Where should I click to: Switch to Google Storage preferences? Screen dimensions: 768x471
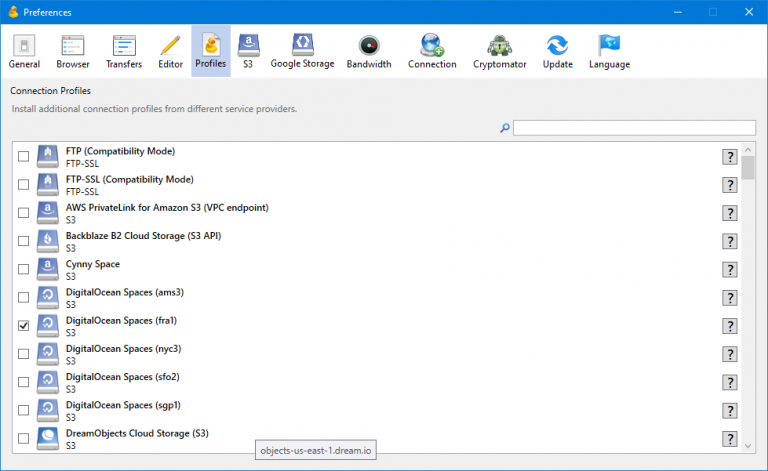(x=302, y=51)
